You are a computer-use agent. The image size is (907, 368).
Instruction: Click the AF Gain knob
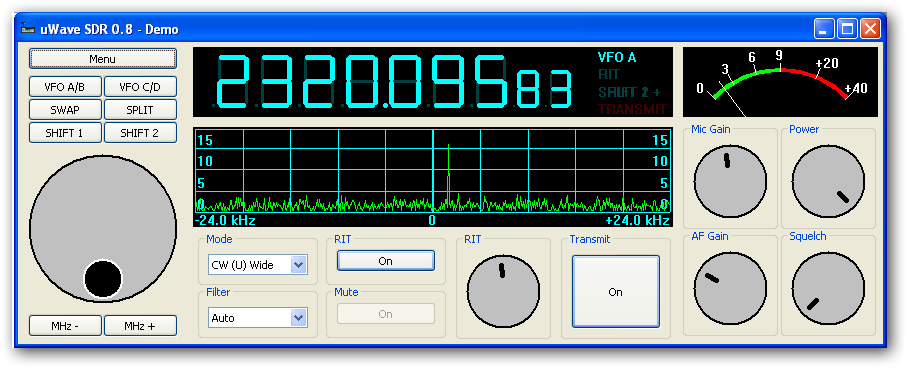pyautogui.click(x=731, y=288)
